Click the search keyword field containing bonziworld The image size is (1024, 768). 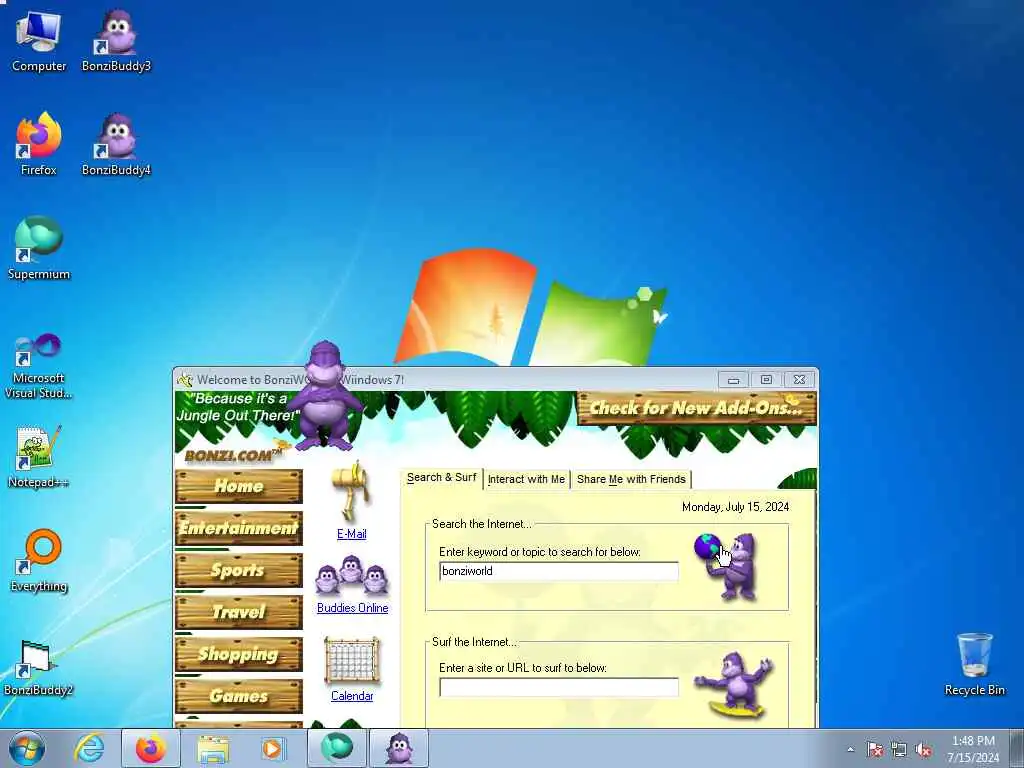[559, 571]
